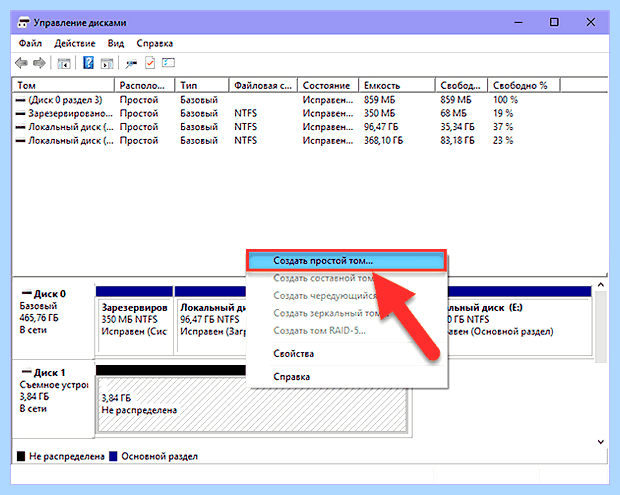Sort by the Файловая с... column header
Viewport: 620px width, 495px height.
coord(263,85)
